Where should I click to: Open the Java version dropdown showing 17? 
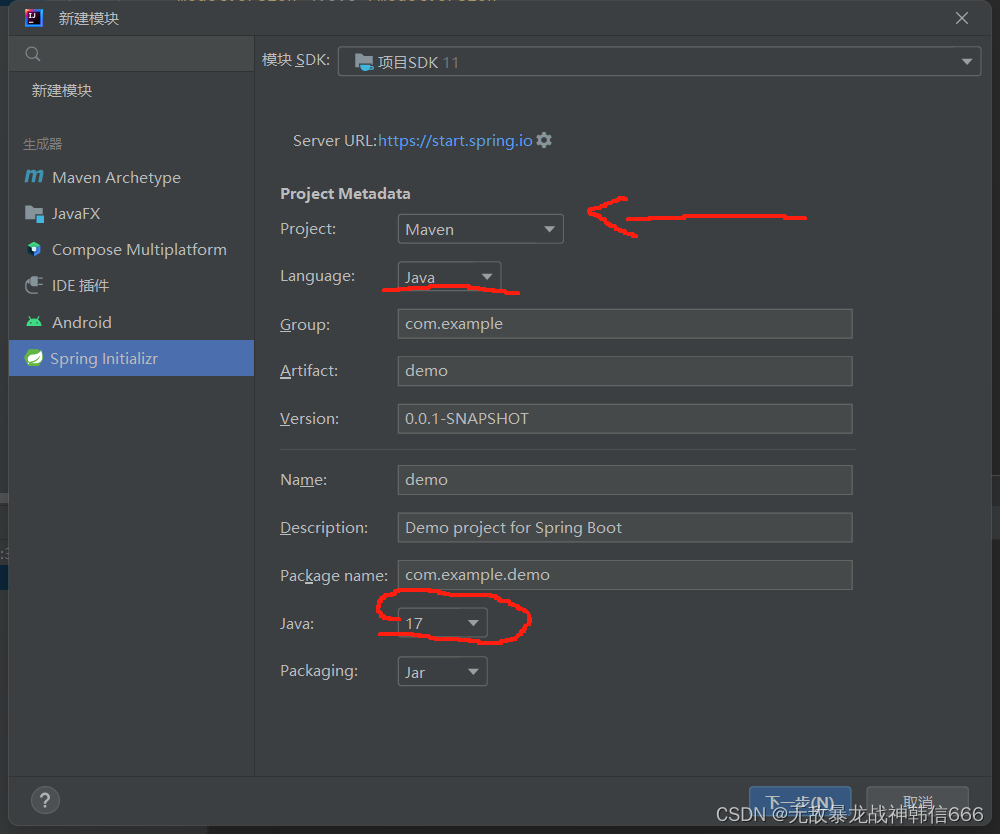[442, 623]
